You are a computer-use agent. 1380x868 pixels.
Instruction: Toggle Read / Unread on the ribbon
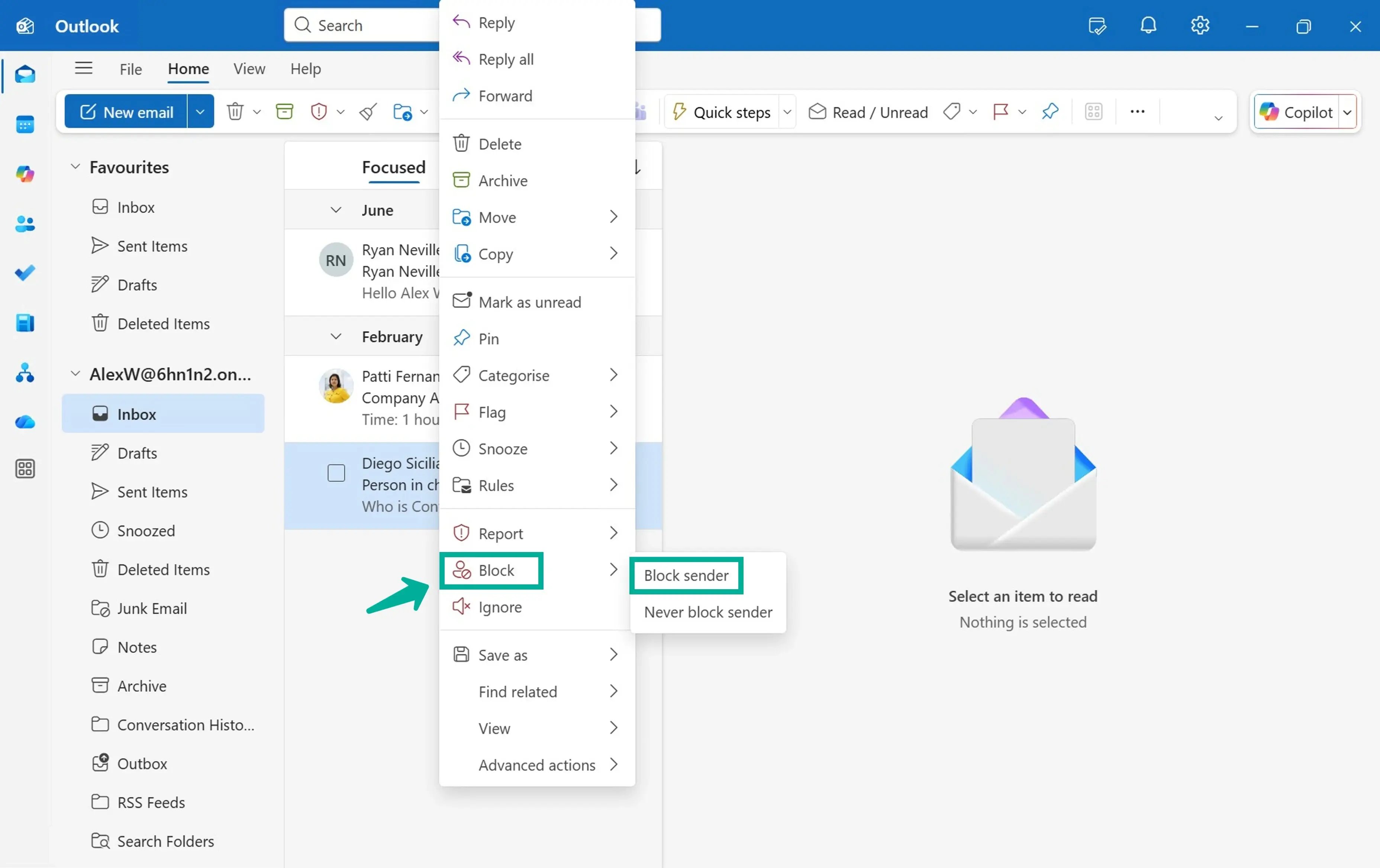868,112
